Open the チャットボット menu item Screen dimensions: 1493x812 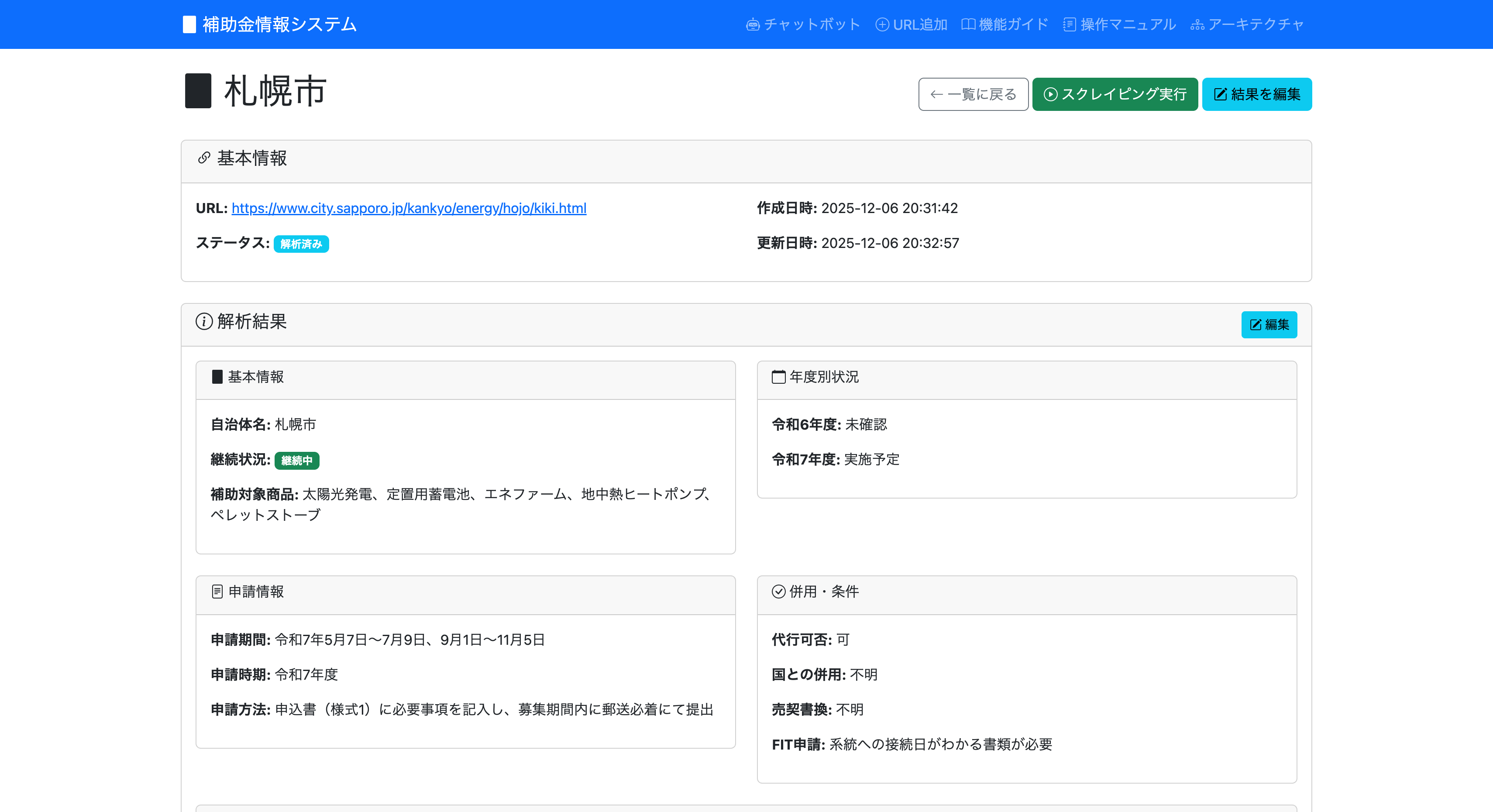[x=812, y=24]
